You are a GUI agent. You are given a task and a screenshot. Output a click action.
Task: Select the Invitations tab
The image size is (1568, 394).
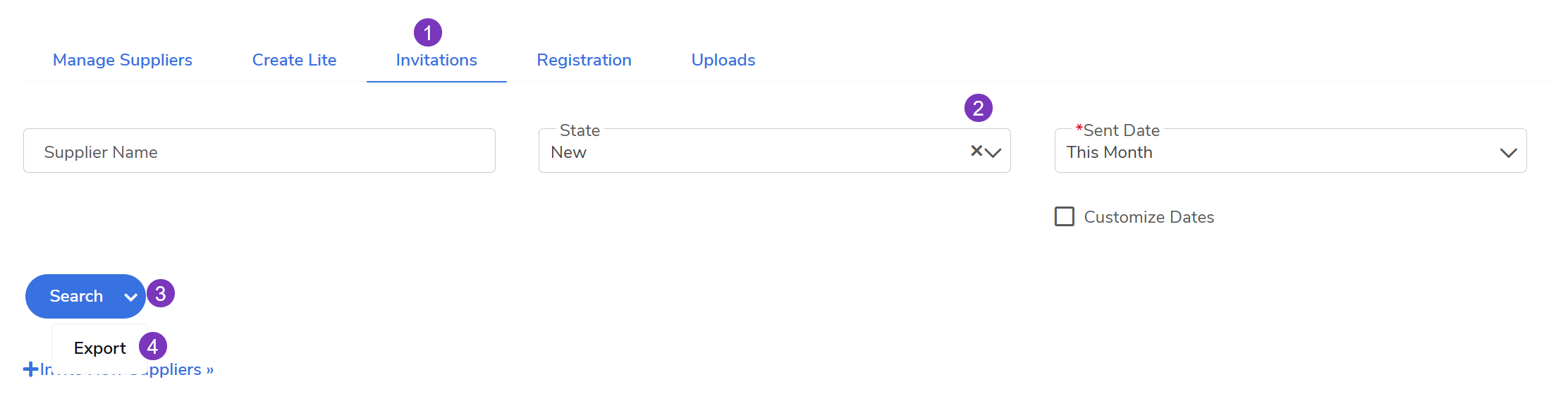pos(436,60)
